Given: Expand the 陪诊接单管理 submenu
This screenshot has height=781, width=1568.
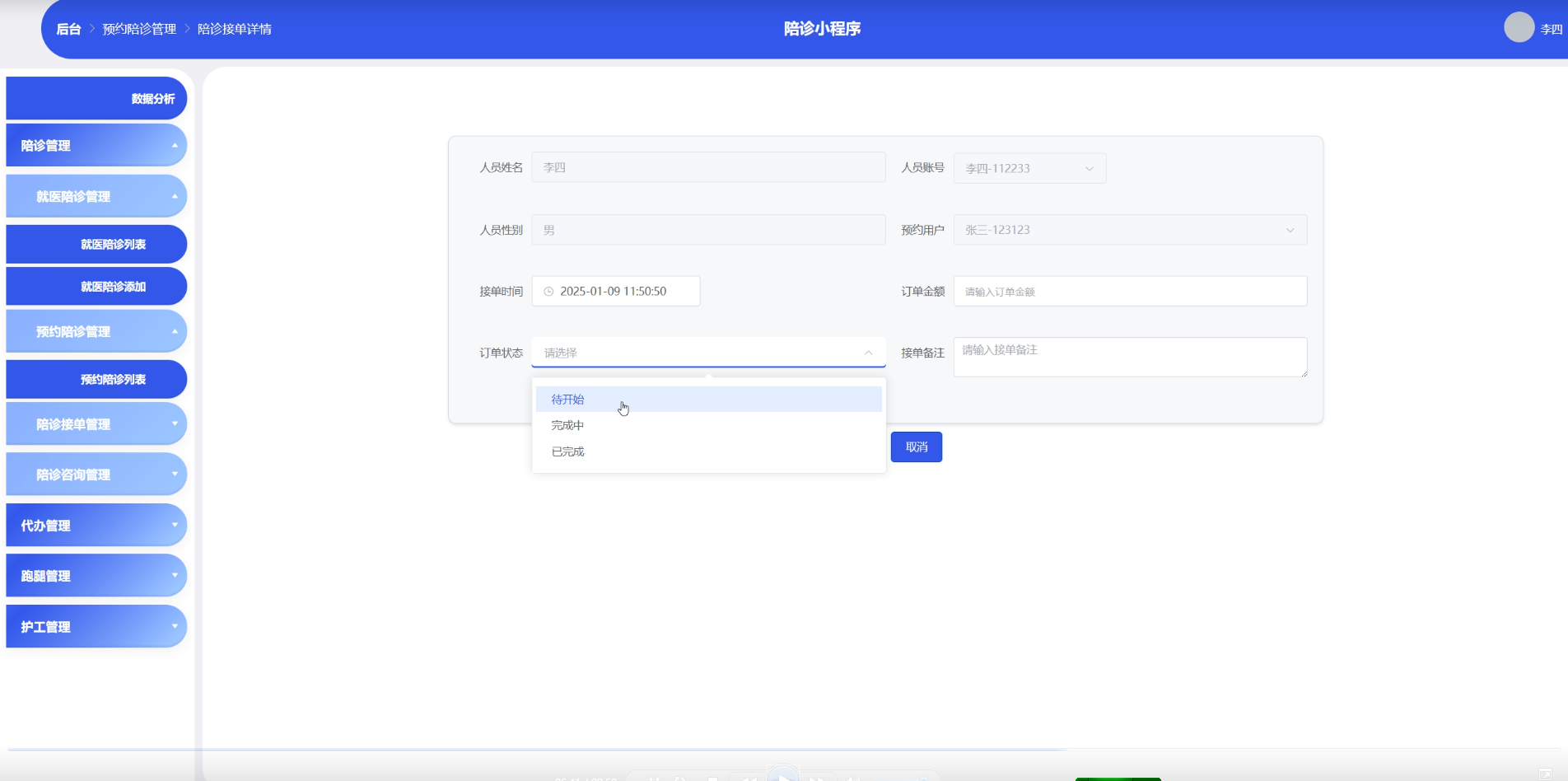Looking at the screenshot, I should (96, 424).
